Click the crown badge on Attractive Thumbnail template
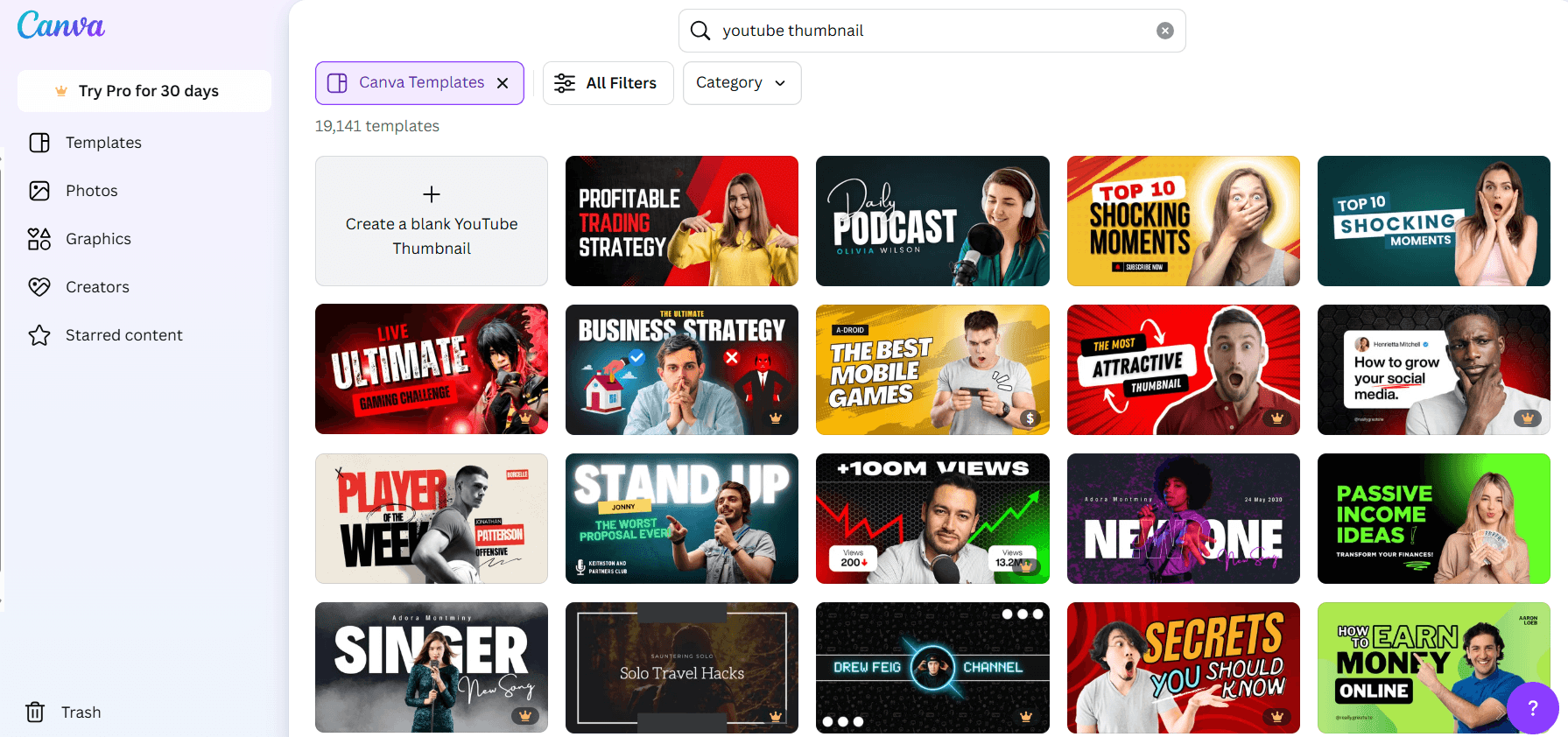Image resolution: width=1568 pixels, height=737 pixels. click(1277, 418)
